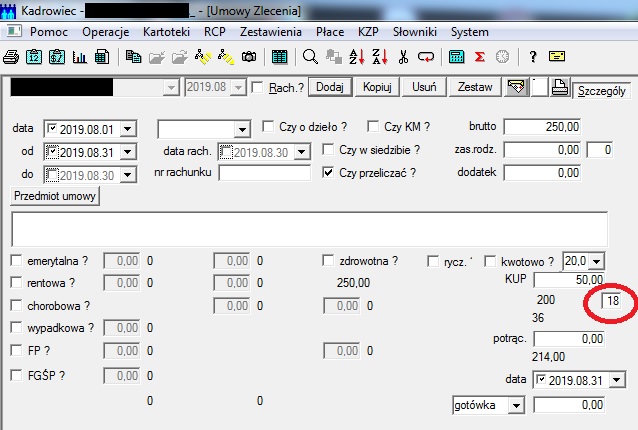The width and height of the screenshot is (638, 430).
Task: Click the red loop arrow icon
Action: tap(426, 57)
